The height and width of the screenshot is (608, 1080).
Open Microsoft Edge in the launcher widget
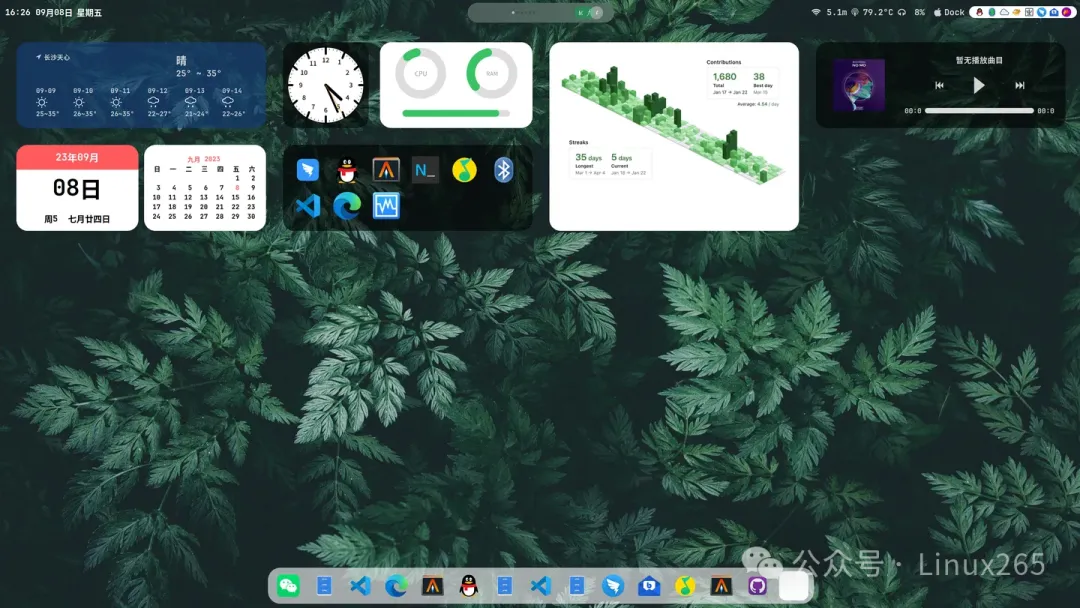click(x=347, y=206)
